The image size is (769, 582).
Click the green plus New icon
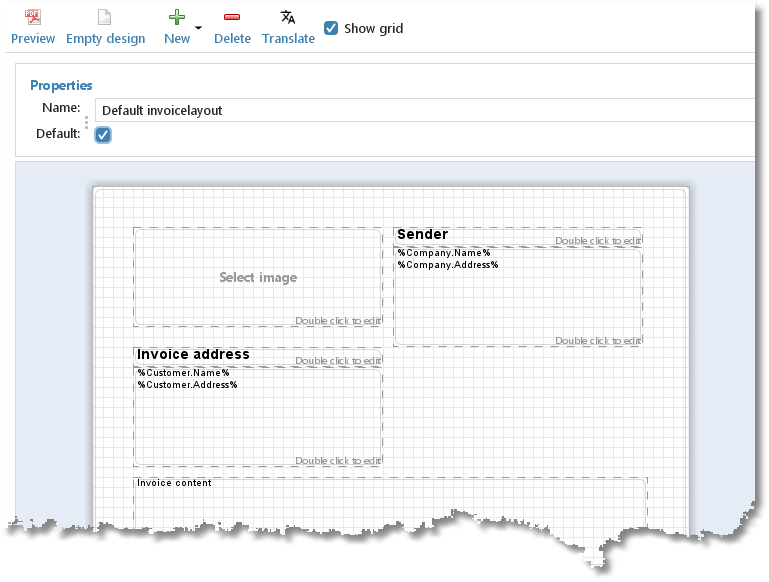pyautogui.click(x=177, y=17)
